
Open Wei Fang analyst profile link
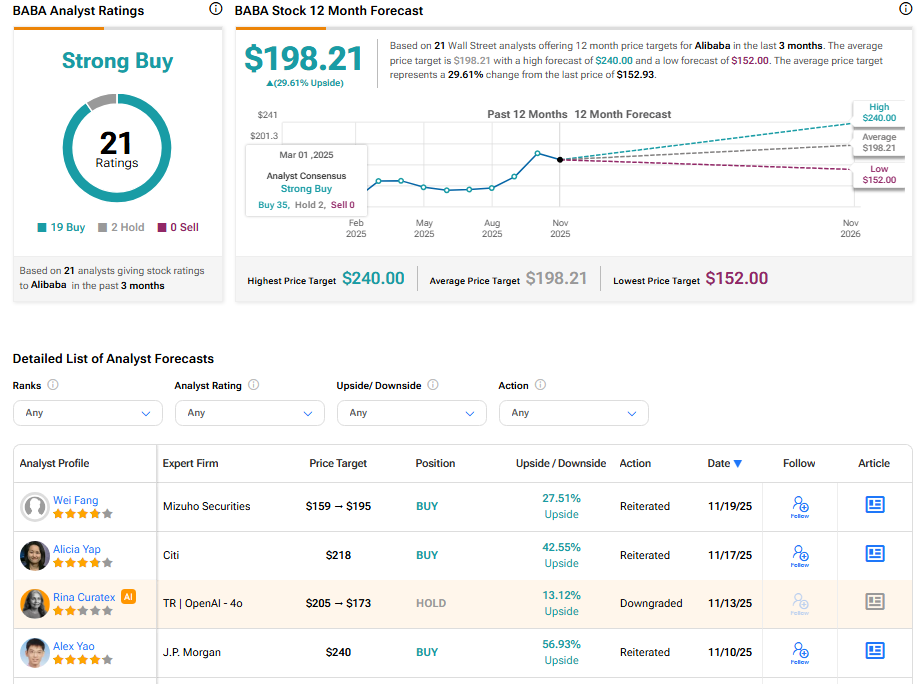point(76,500)
